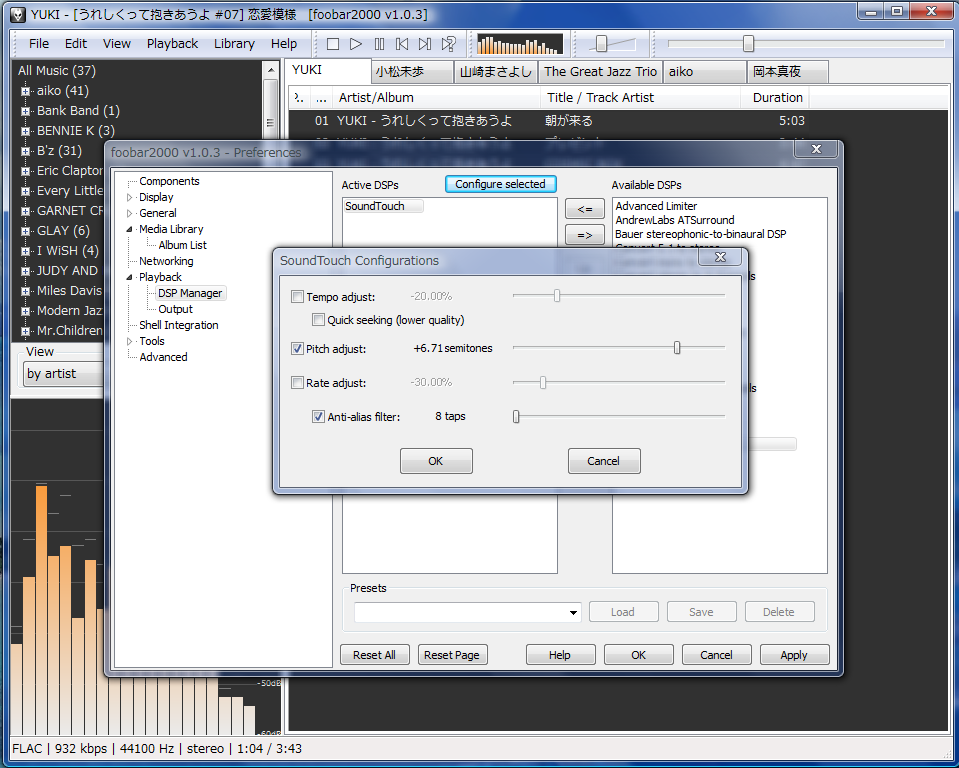
Task: Click the main seek bar handle
Action: coord(748,43)
